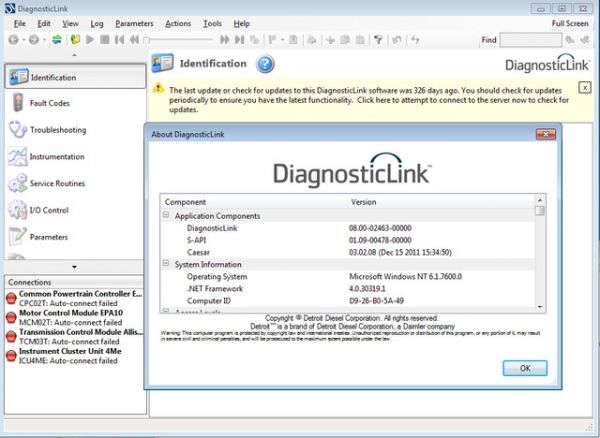Select Parameters in the sidebar
Viewport: 600px width, 438px height.
point(48,237)
